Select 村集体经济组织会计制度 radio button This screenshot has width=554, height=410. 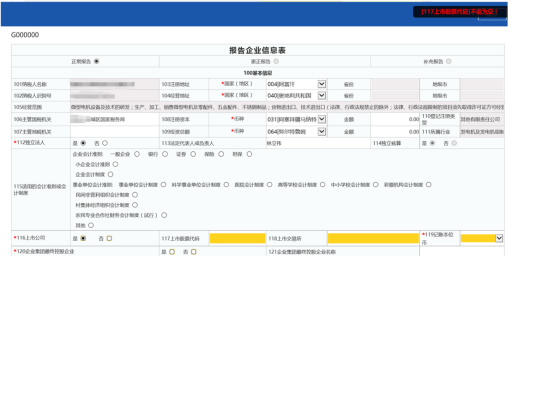click(x=135, y=205)
